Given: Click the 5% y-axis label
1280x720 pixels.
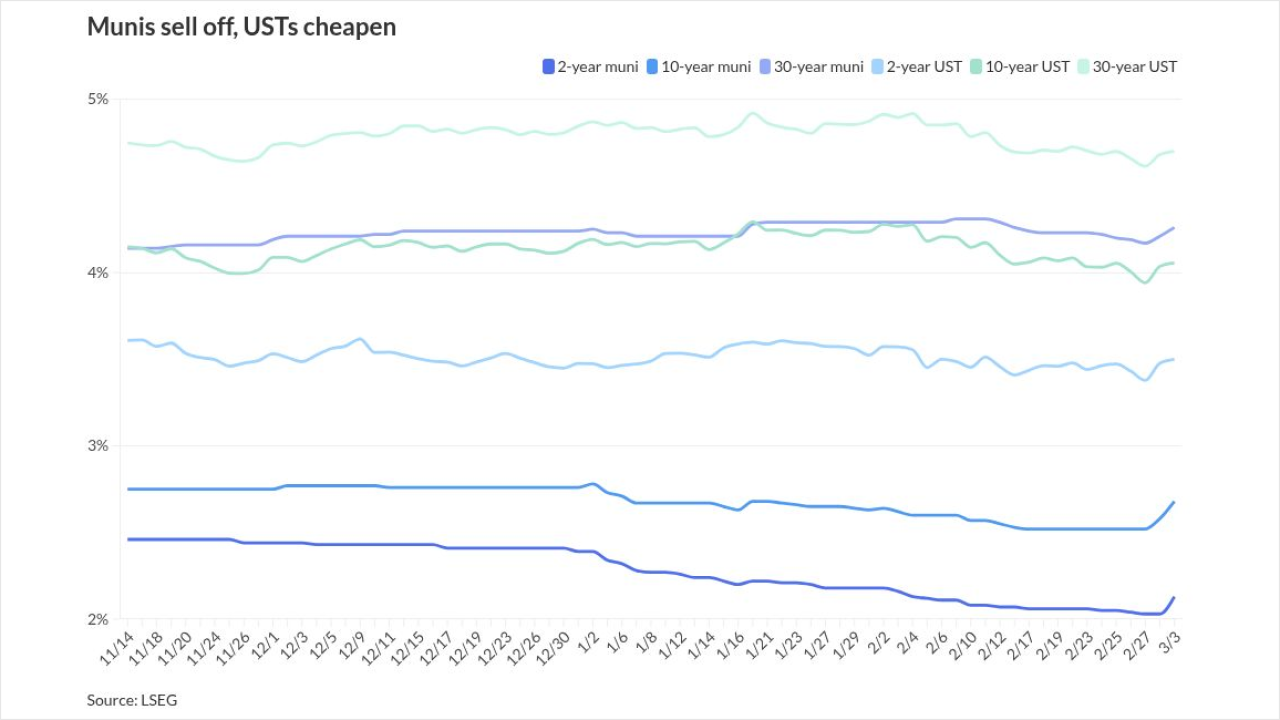Looking at the screenshot, I should point(98,99).
